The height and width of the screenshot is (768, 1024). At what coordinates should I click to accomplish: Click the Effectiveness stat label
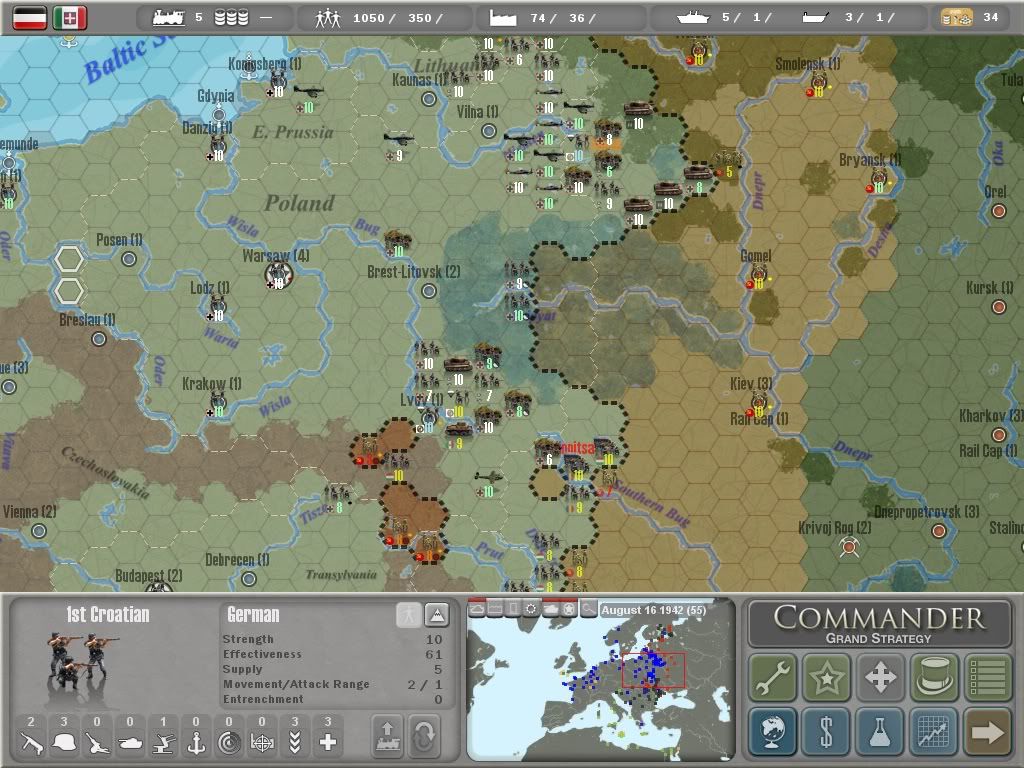[x=262, y=654]
